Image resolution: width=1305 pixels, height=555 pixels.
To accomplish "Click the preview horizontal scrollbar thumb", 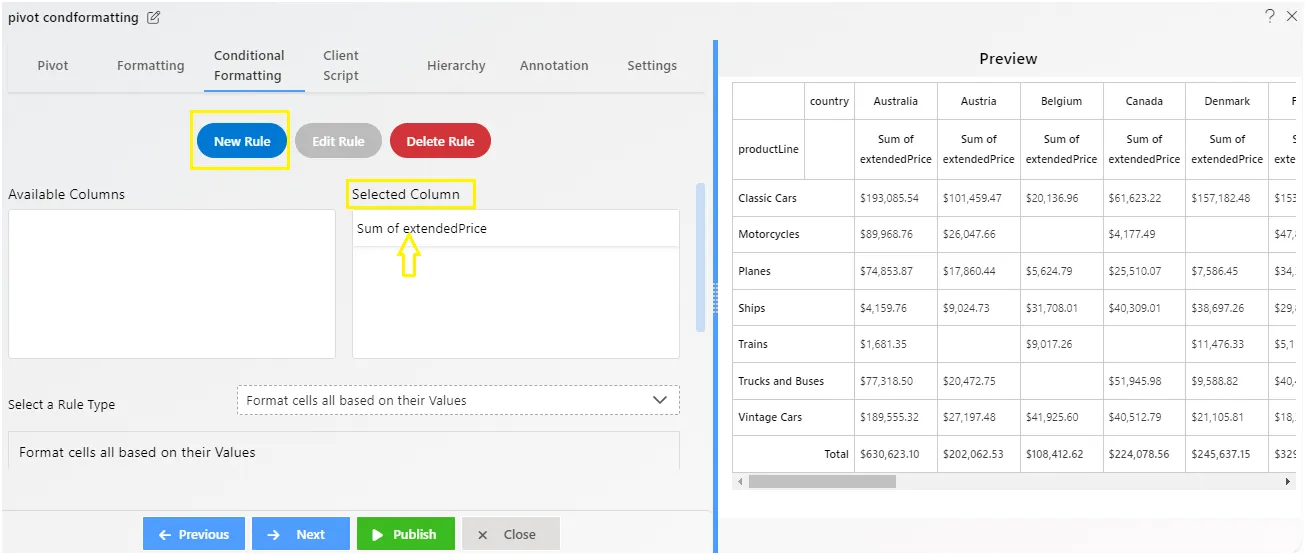I will (x=822, y=481).
